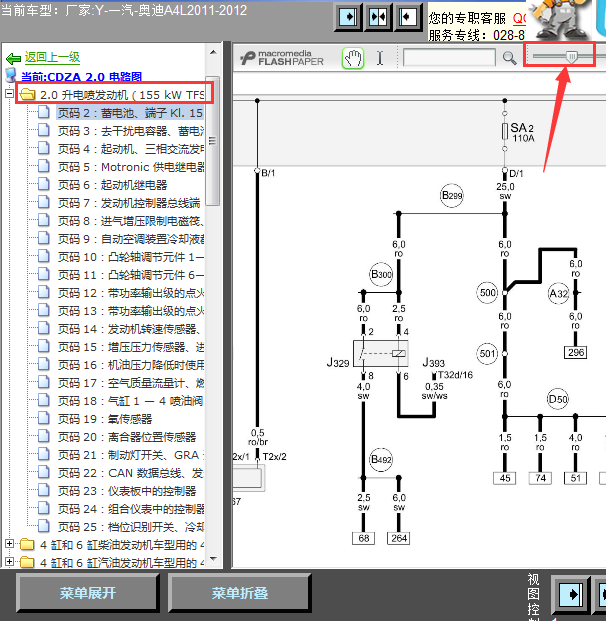This screenshot has height=623, width=606.
Task: Select the FlashPaper hand pan tool
Action: point(353,58)
